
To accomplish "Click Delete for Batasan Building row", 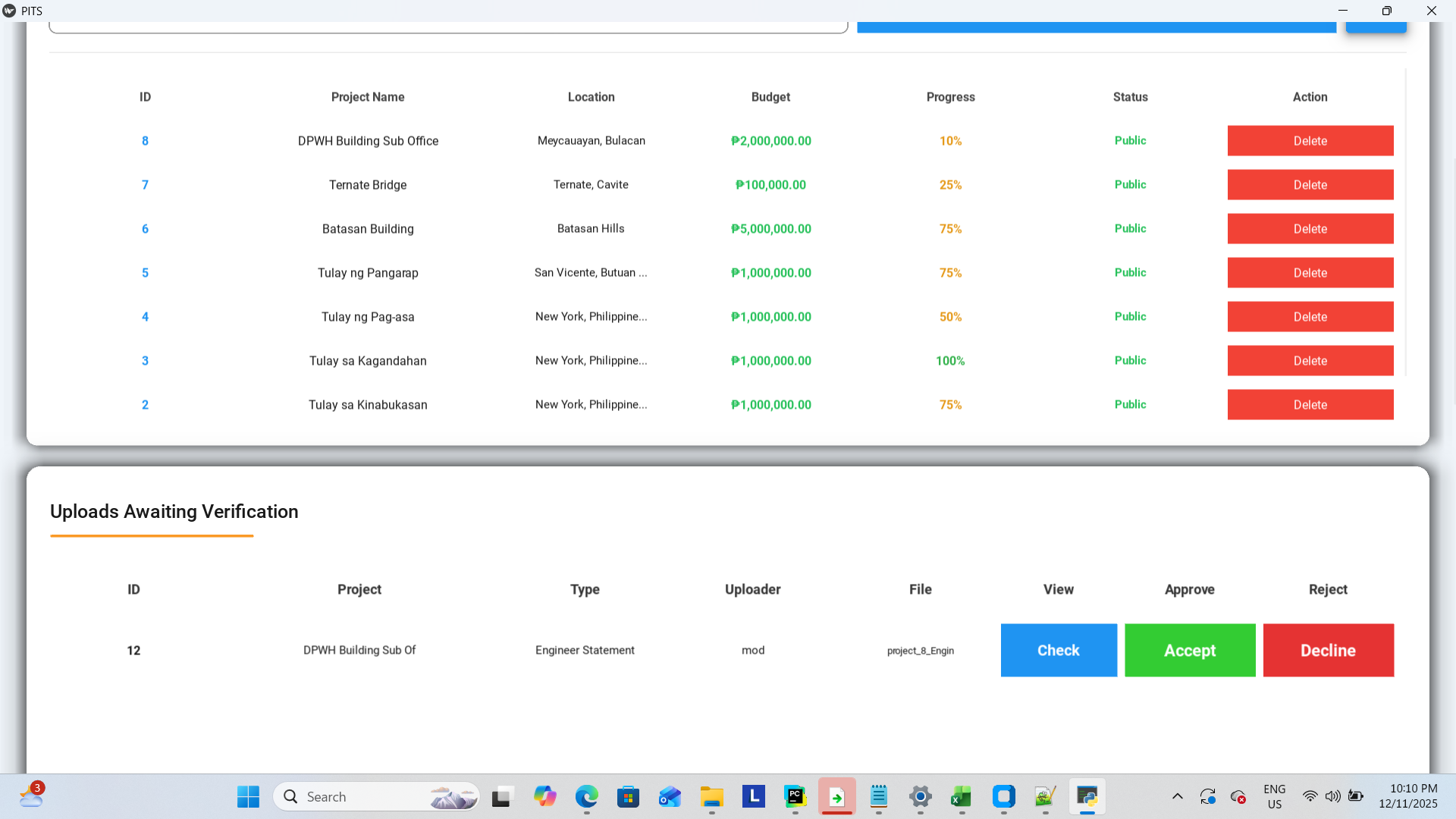I will pos(1310,229).
